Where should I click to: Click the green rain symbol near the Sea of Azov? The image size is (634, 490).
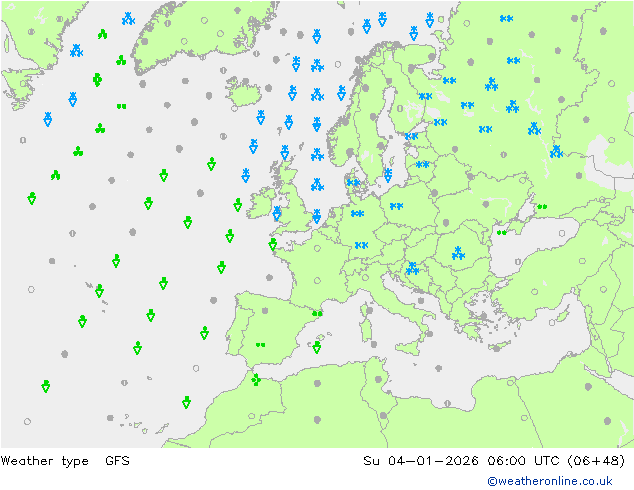(542, 207)
